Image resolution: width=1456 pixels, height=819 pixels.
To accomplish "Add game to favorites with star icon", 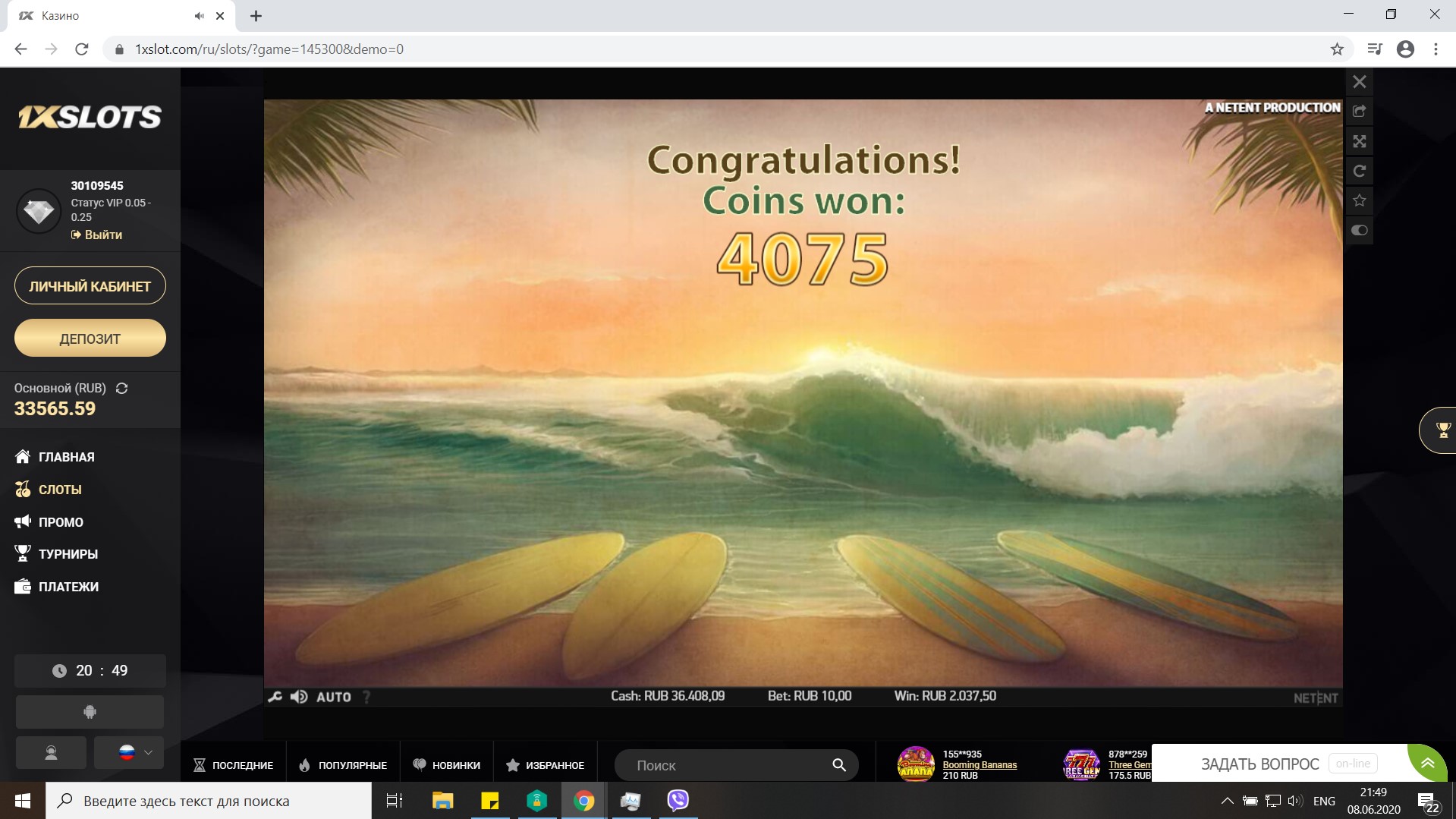I will pyautogui.click(x=1359, y=200).
